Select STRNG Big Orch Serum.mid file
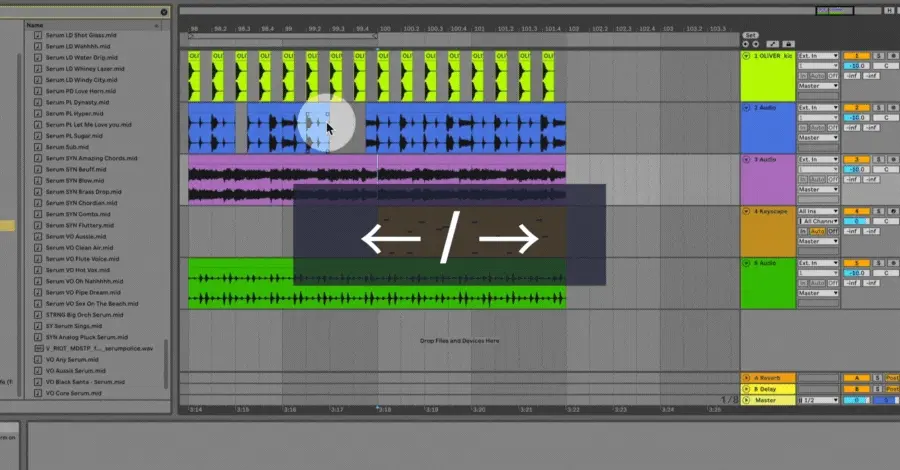 pos(84,315)
